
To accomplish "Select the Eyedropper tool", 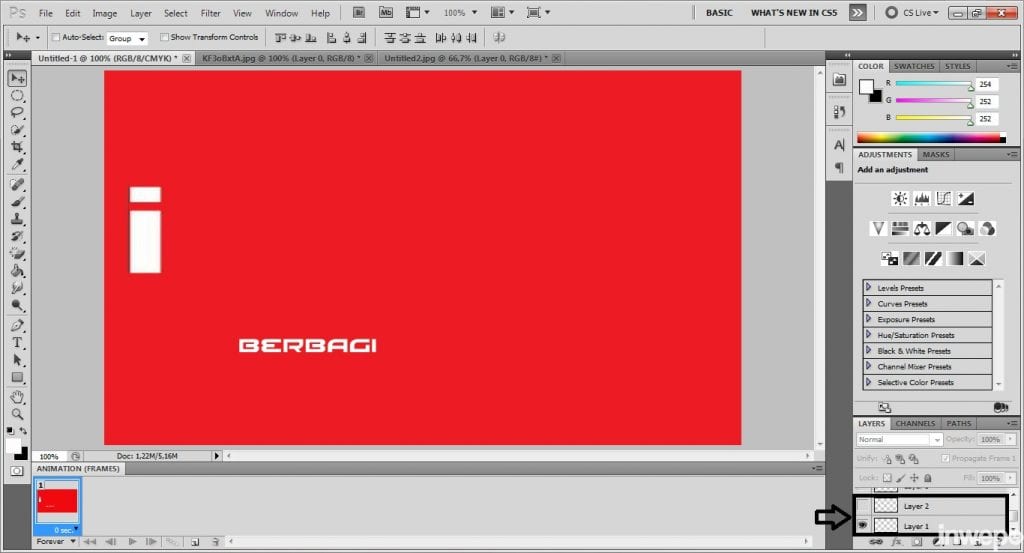I will 18,165.
